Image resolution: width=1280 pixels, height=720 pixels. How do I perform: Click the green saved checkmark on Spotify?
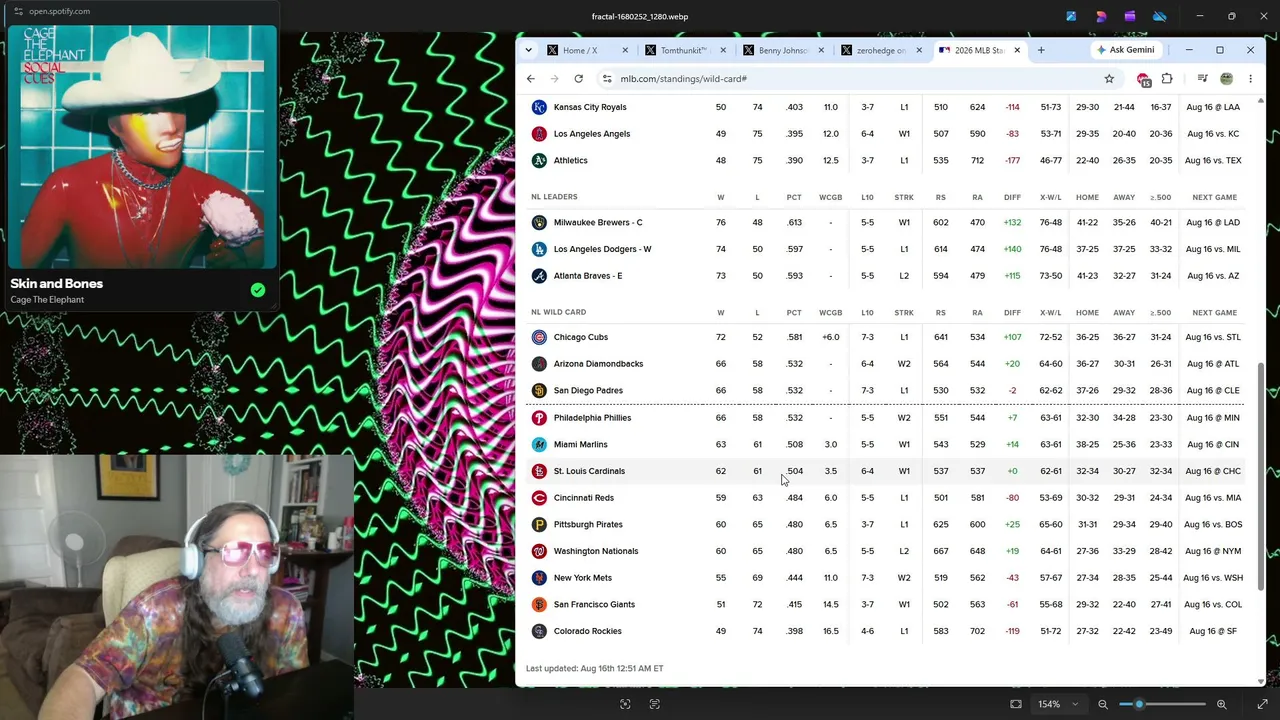[x=258, y=290]
